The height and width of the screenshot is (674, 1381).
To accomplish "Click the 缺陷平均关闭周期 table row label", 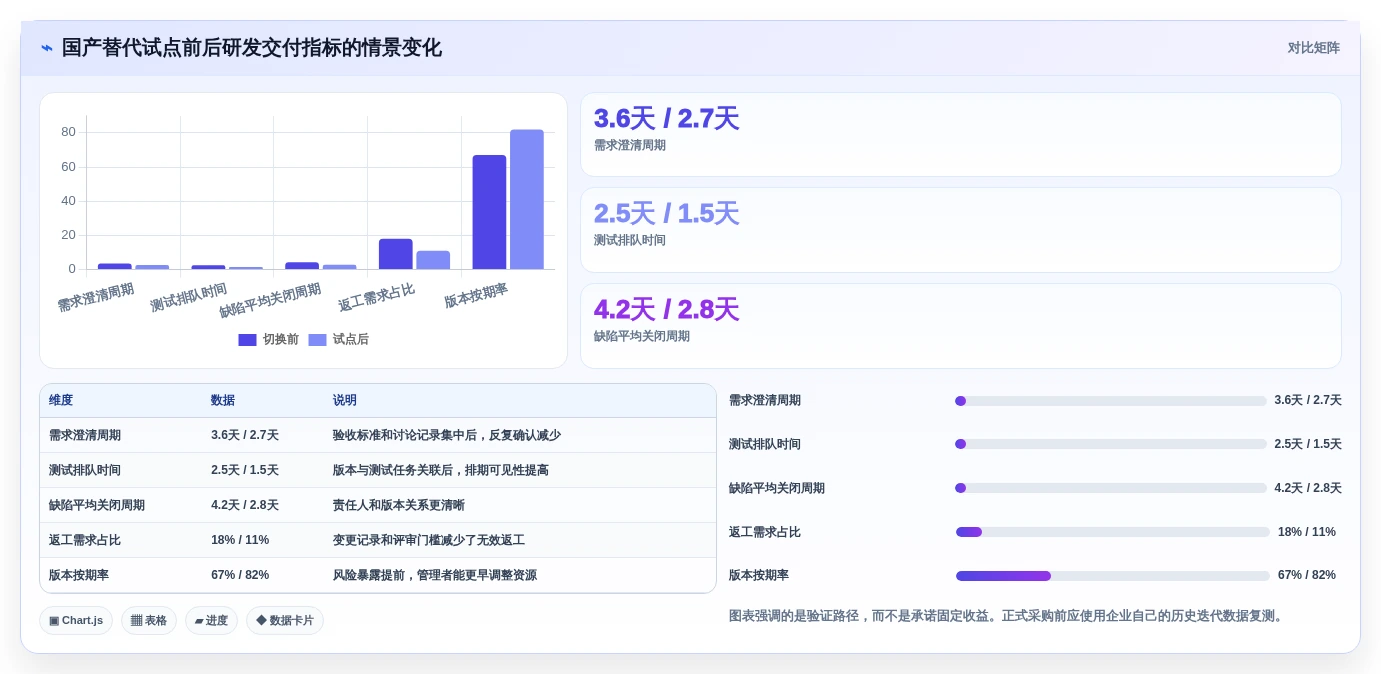I will pos(97,505).
